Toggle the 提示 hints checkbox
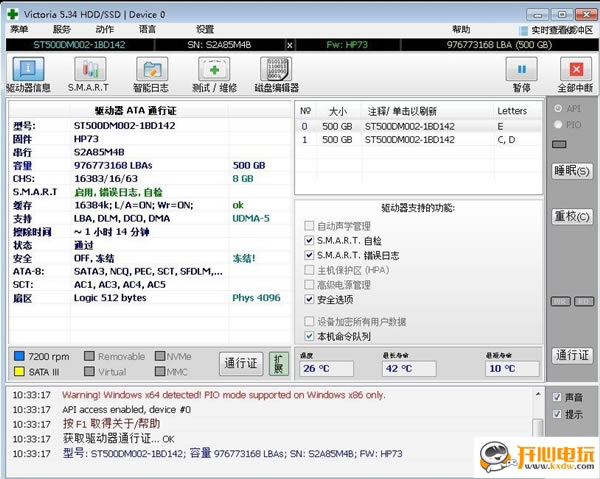Screen dimensions: 600x479 557,414
